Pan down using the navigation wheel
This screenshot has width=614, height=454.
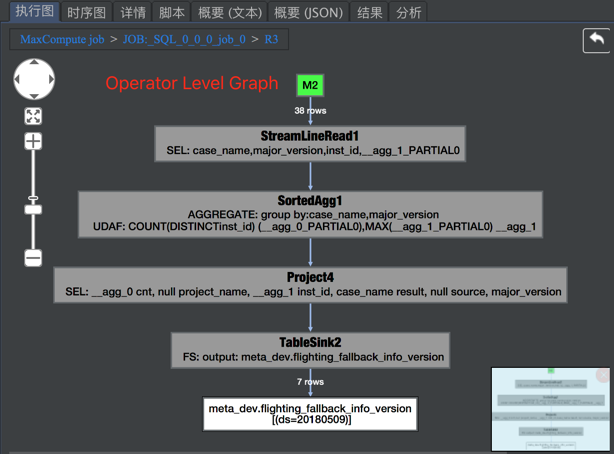pyautogui.click(x=34, y=96)
